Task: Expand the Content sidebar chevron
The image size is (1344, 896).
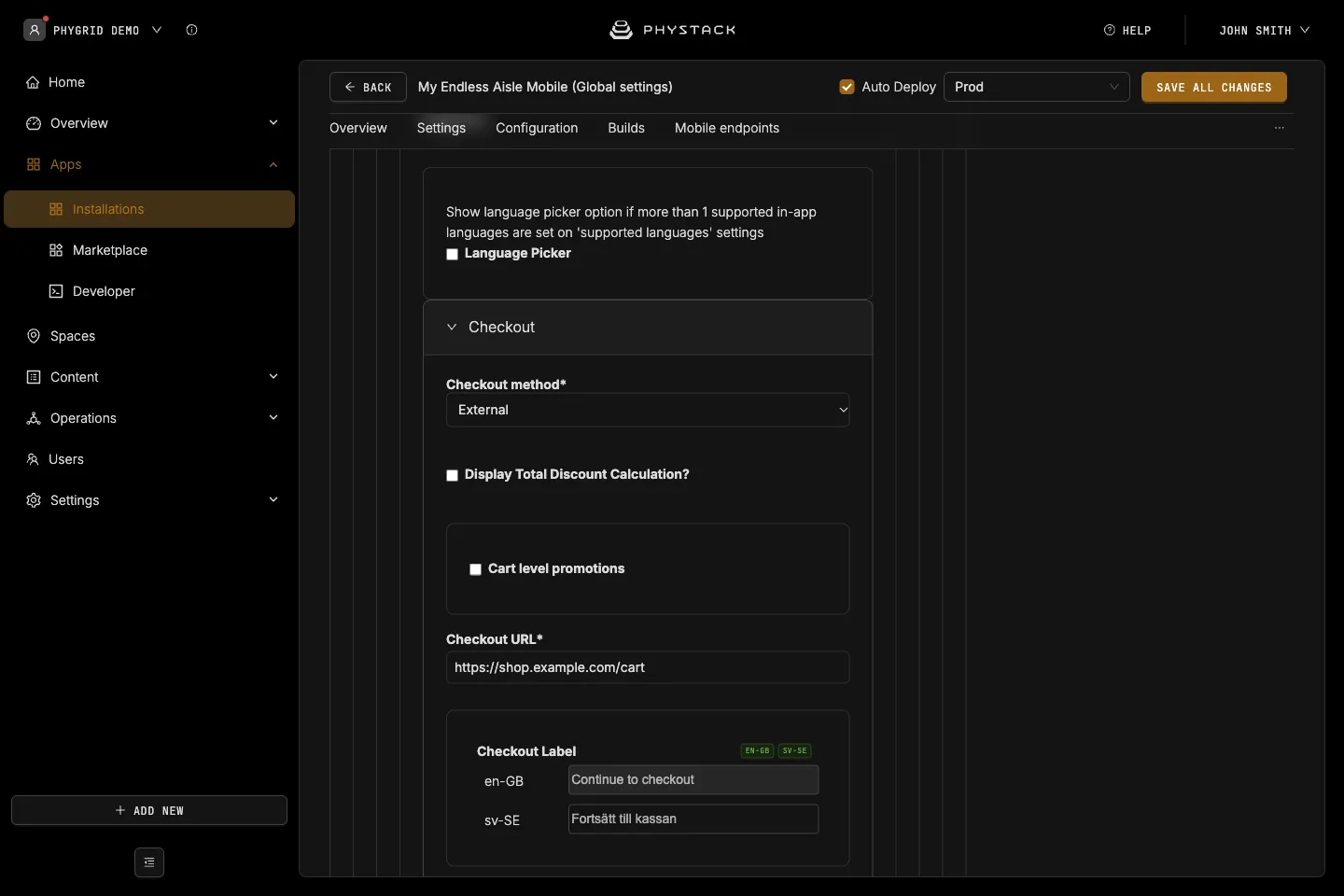Action: pyautogui.click(x=273, y=377)
